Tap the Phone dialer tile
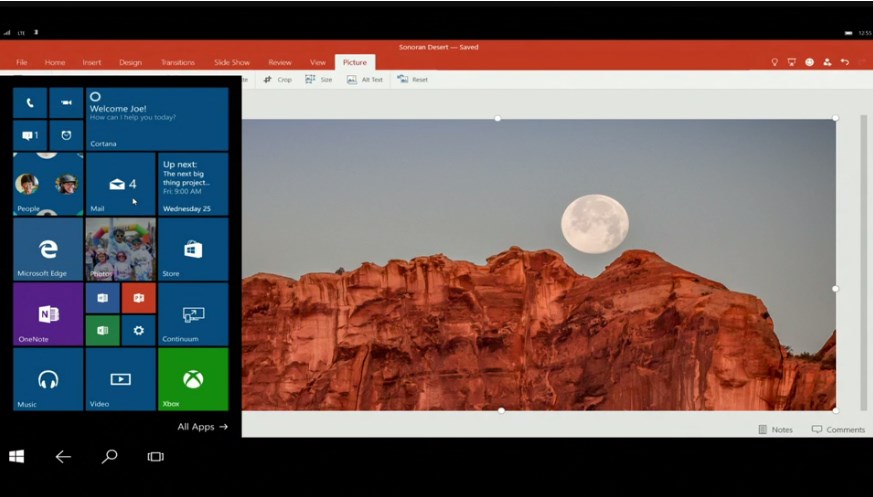Image resolution: width=873 pixels, height=497 pixels. (30, 103)
